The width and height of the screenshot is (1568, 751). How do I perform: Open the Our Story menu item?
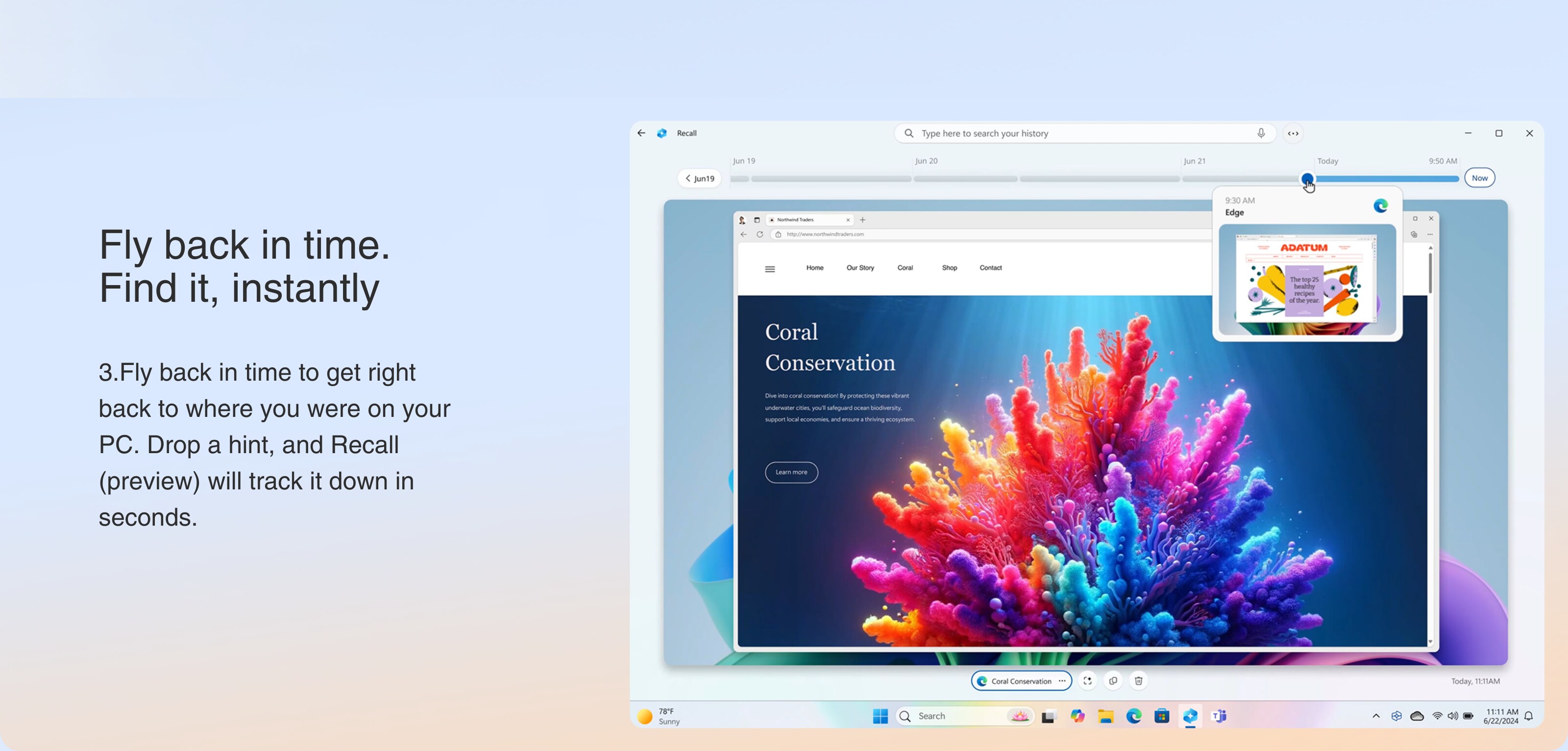tap(859, 268)
